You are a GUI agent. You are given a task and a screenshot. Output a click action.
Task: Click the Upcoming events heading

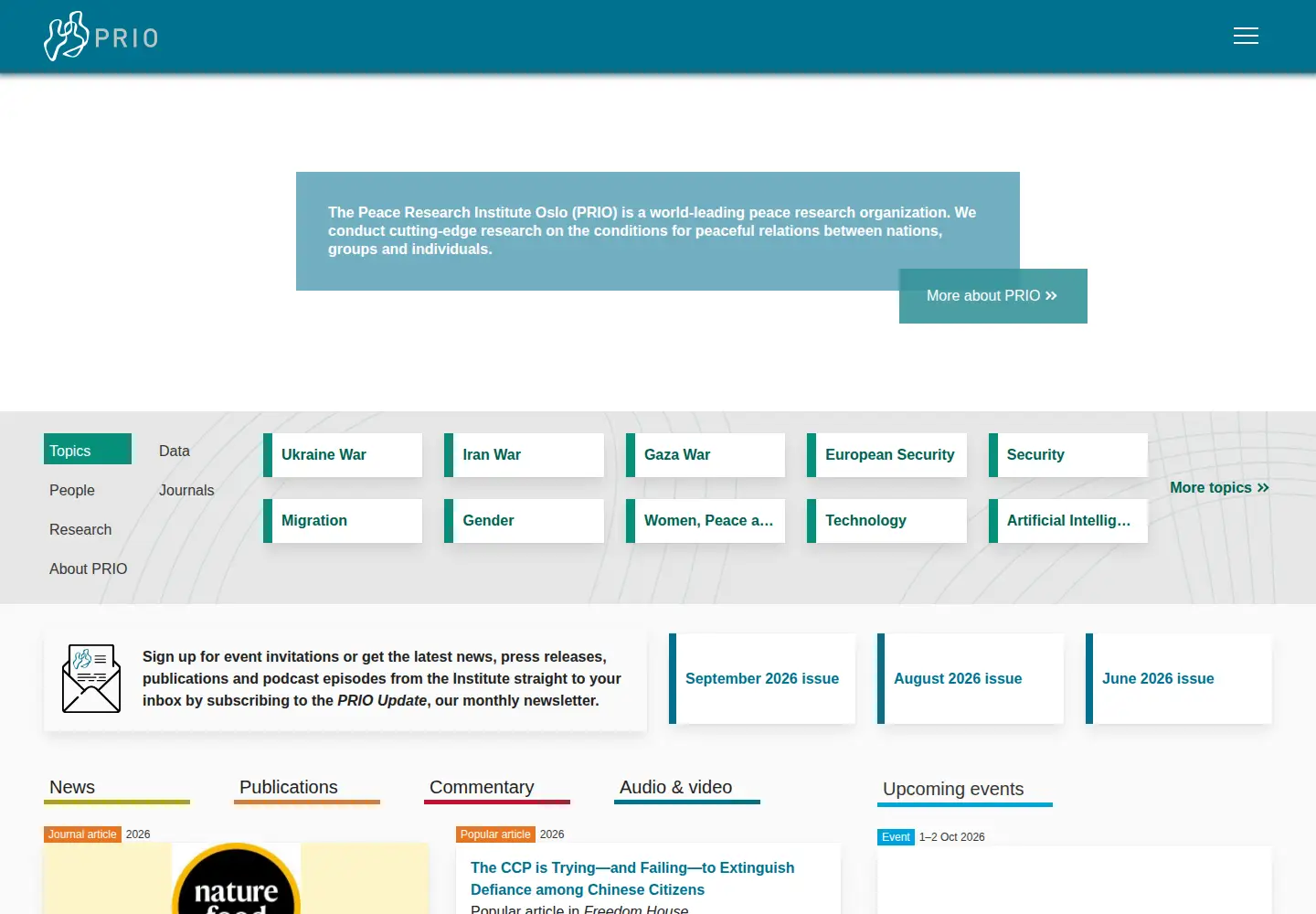[953, 790]
